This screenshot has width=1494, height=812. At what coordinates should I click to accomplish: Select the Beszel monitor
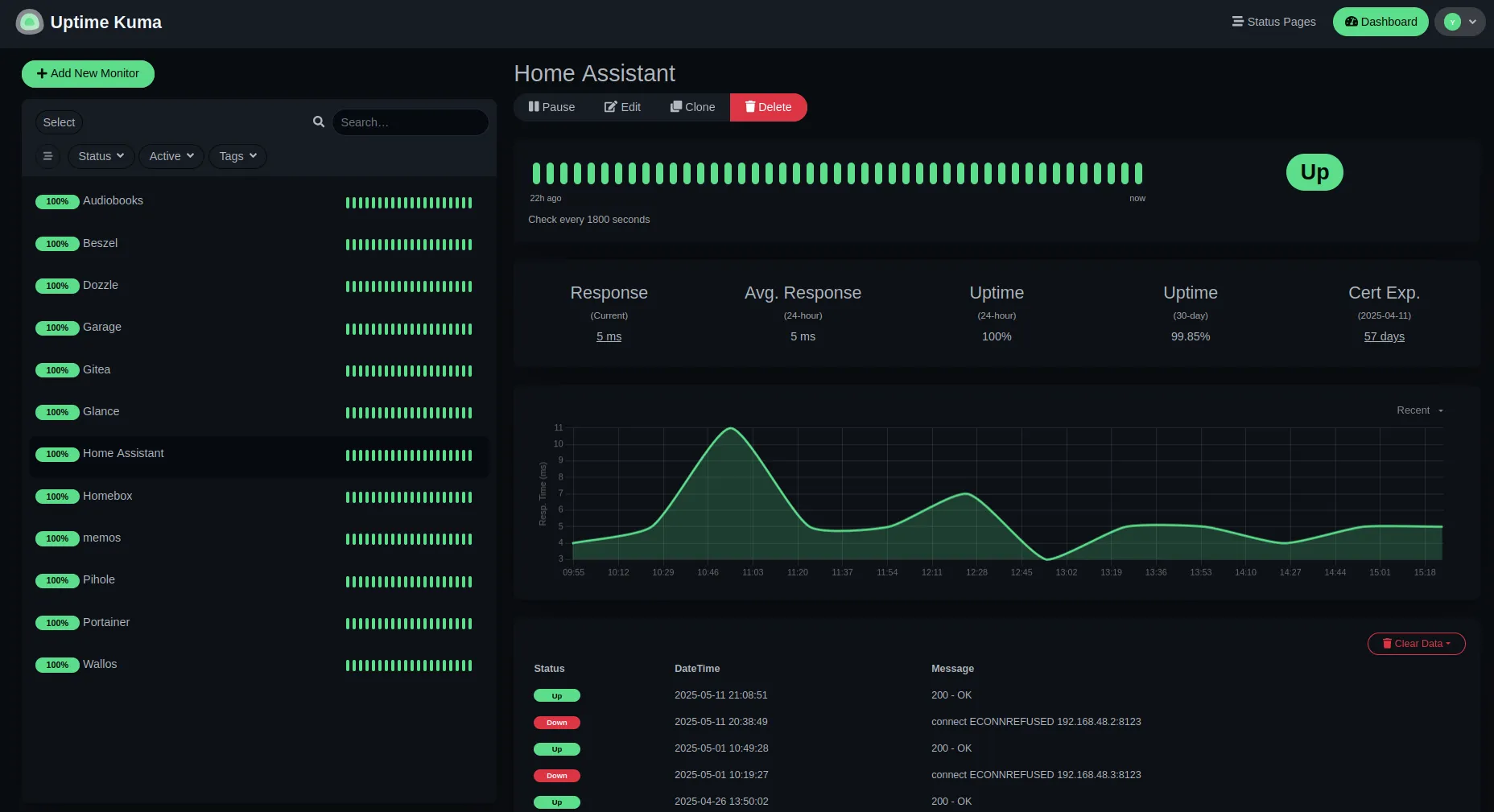coord(258,244)
